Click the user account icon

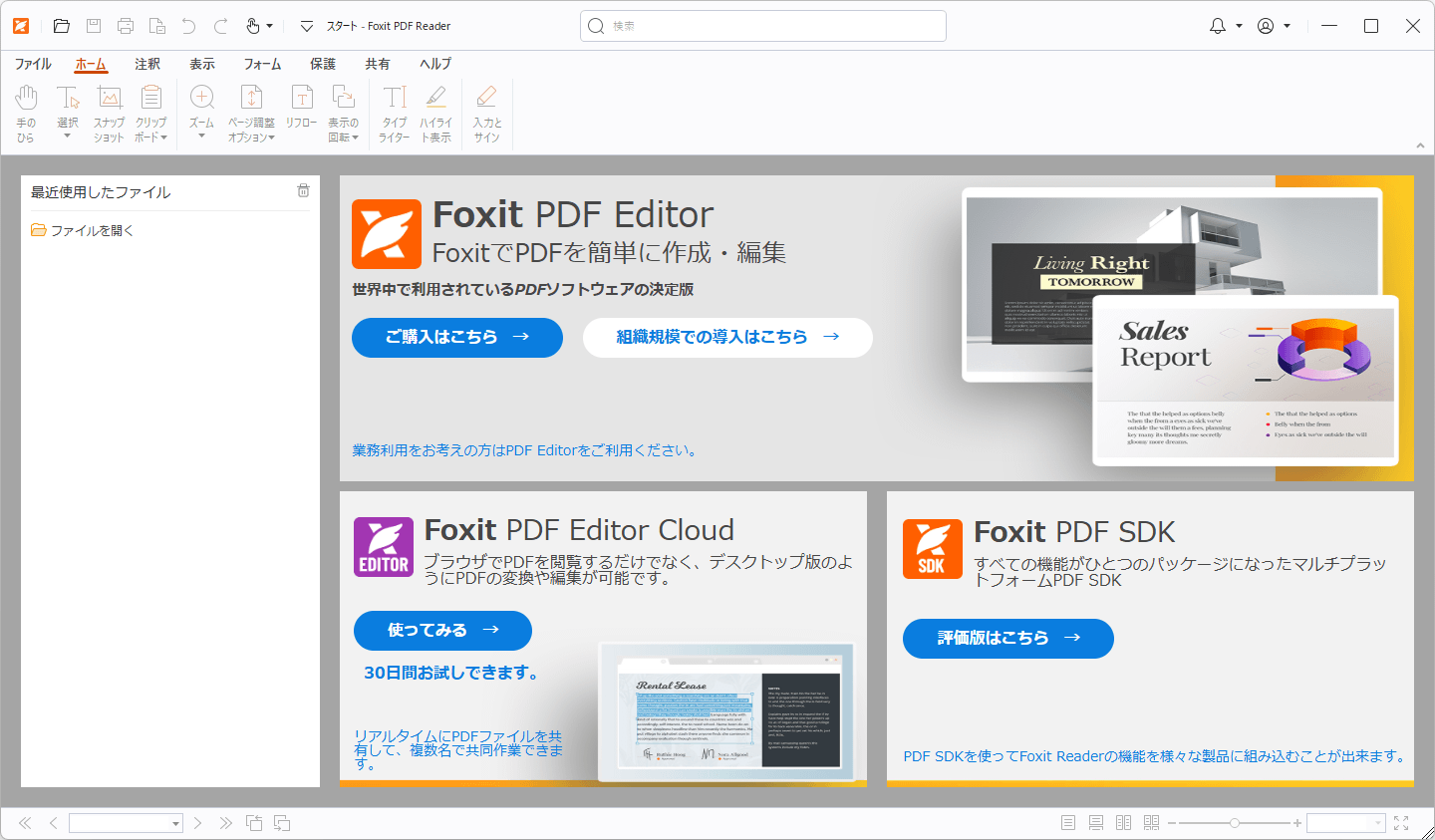coord(1266,26)
